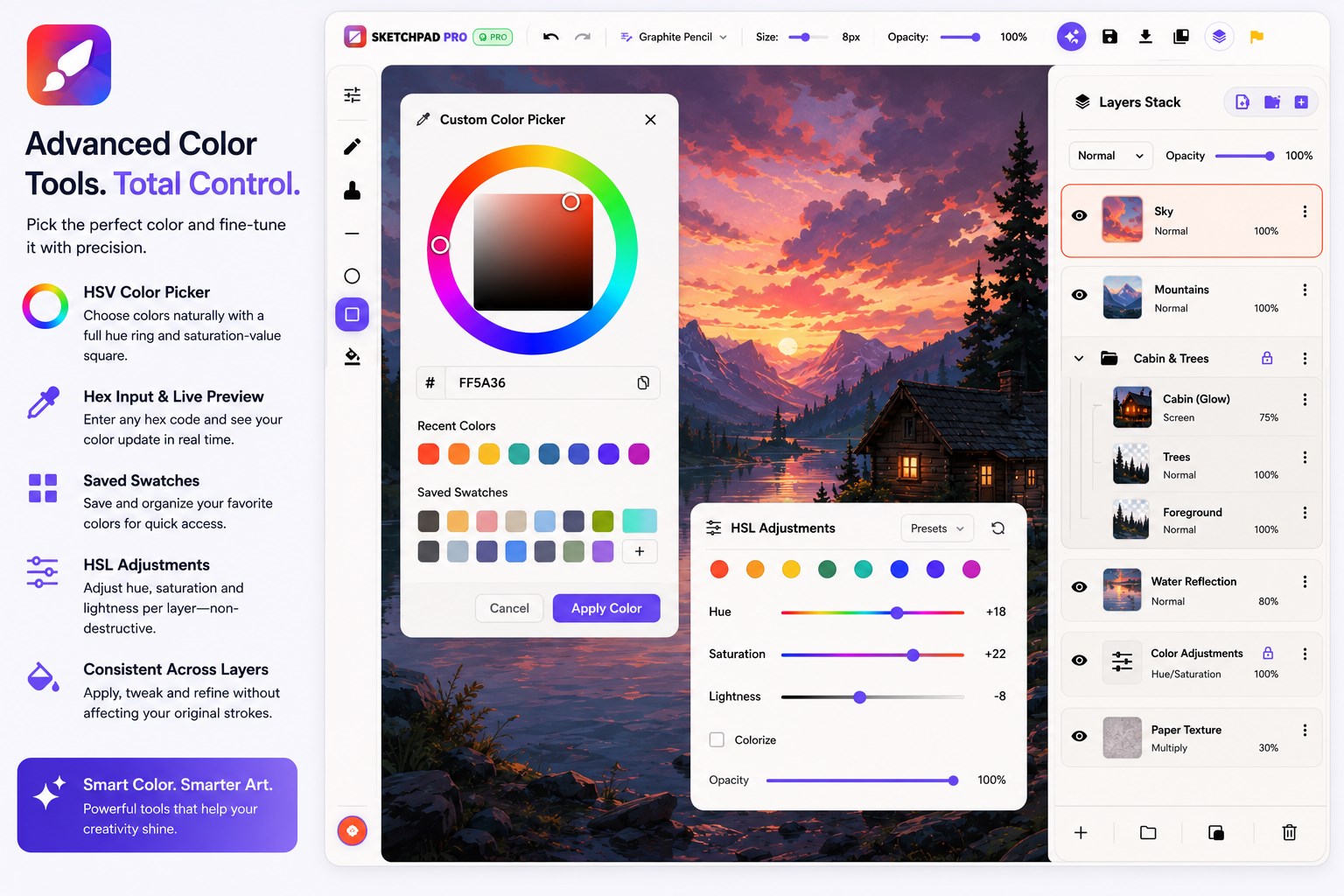Open the Normal blend mode dropdown
This screenshot has width=1344, height=896.
(x=1110, y=156)
